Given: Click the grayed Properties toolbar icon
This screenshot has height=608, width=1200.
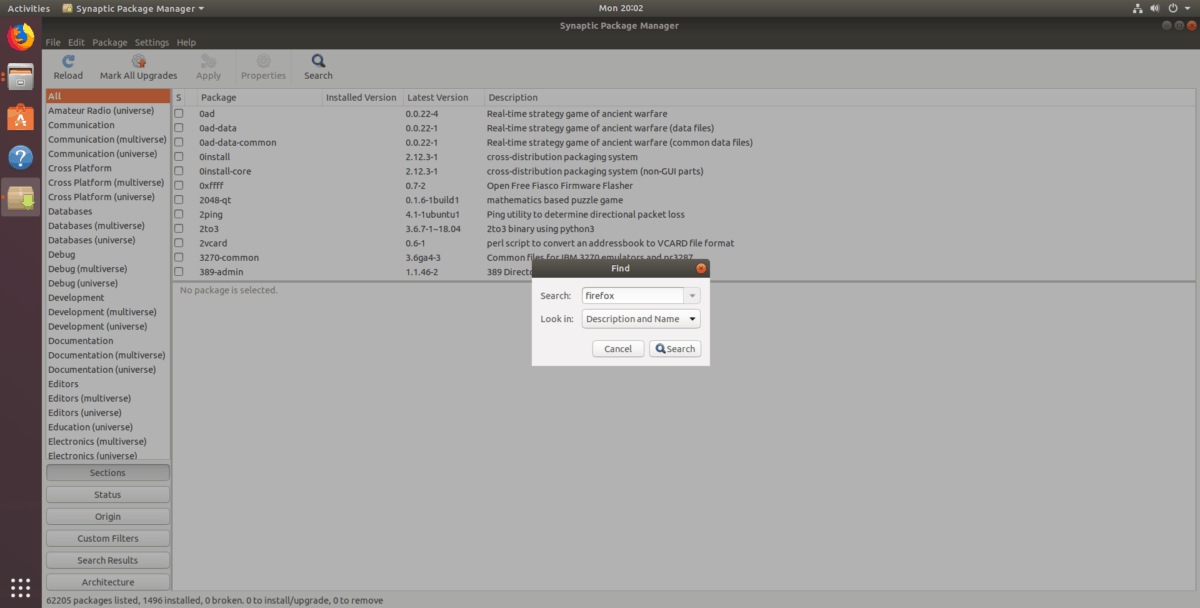Looking at the screenshot, I should [263, 61].
